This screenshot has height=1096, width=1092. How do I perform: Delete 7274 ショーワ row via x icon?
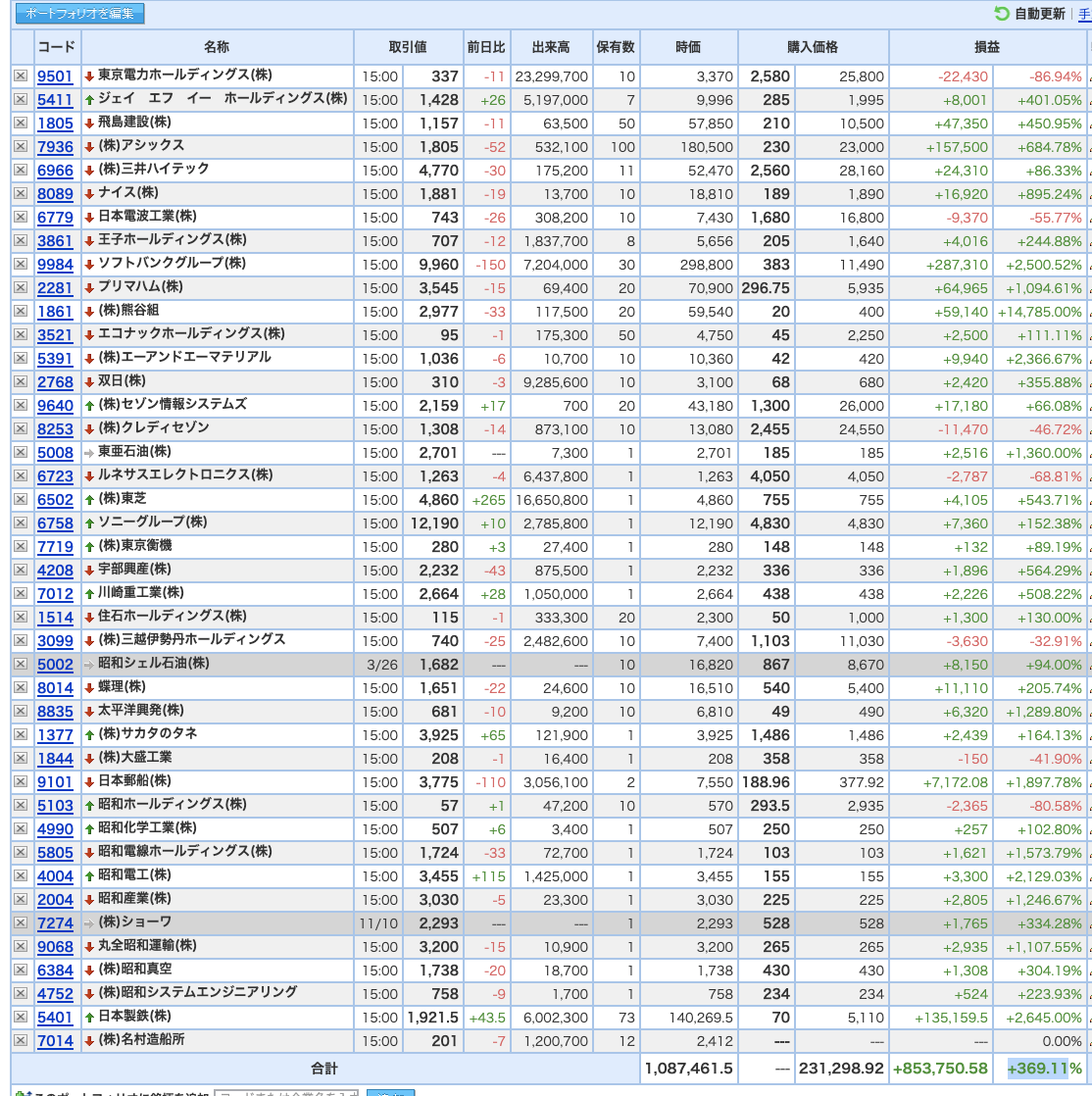(21, 922)
